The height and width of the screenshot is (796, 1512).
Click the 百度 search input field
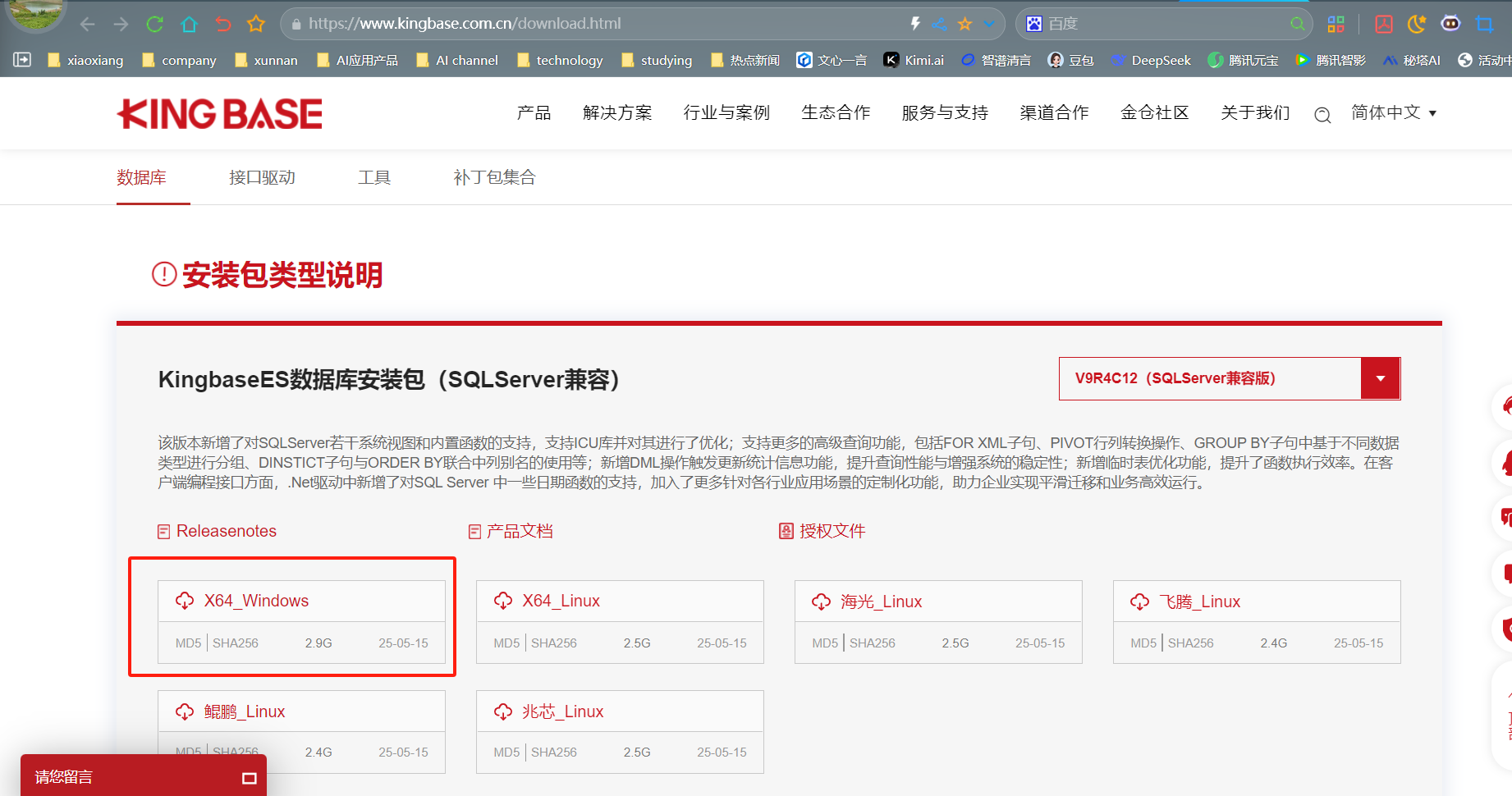point(1166,24)
